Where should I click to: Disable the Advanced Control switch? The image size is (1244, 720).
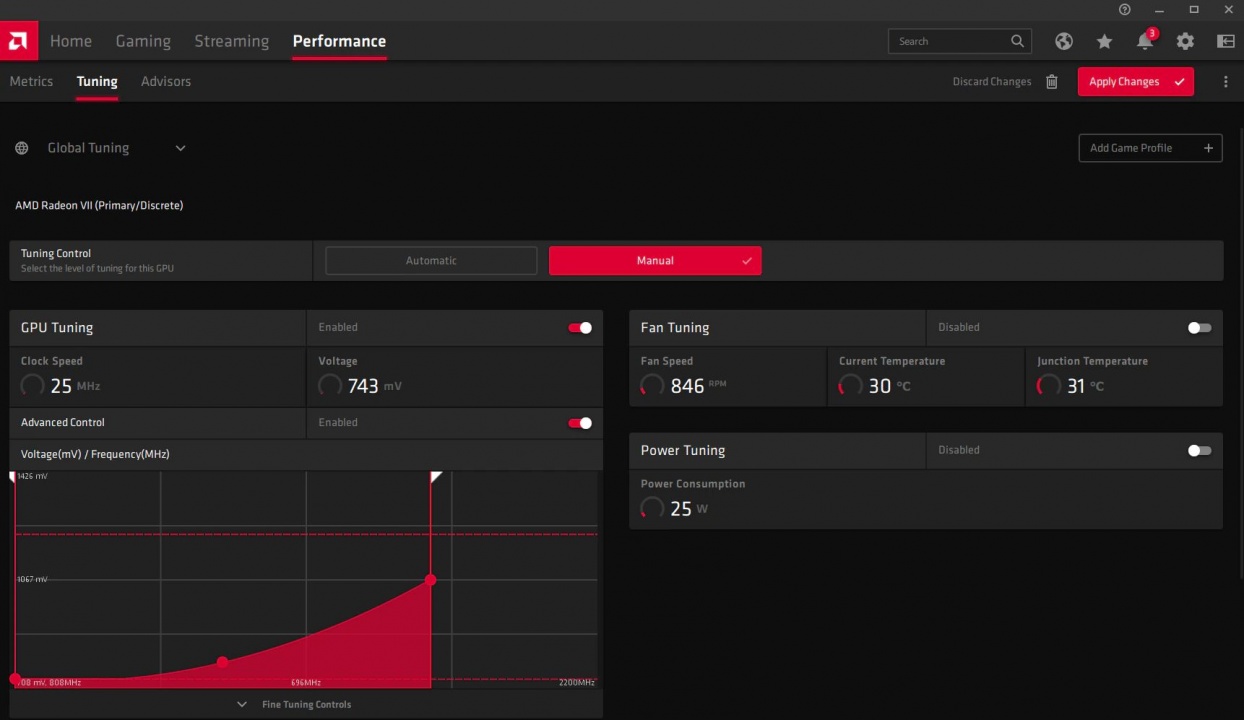[x=580, y=423]
